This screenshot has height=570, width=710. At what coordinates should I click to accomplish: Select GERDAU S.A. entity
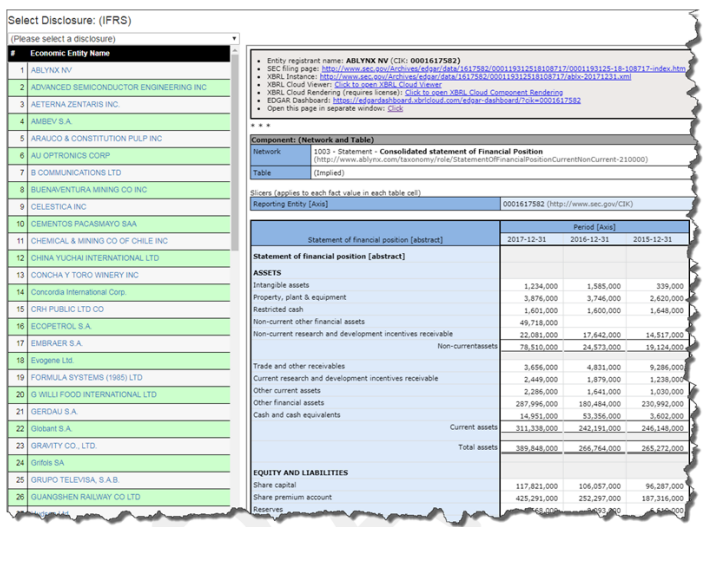pyautogui.click(x=54, y=412)
